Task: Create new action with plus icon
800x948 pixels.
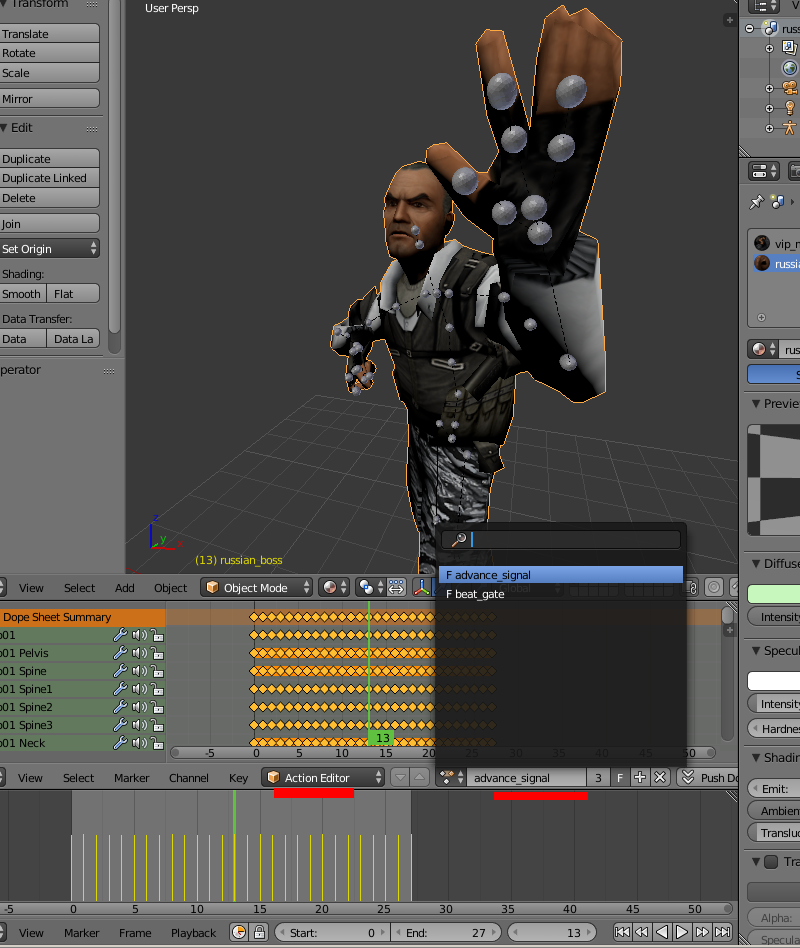Action: click(x=640, y=778)
